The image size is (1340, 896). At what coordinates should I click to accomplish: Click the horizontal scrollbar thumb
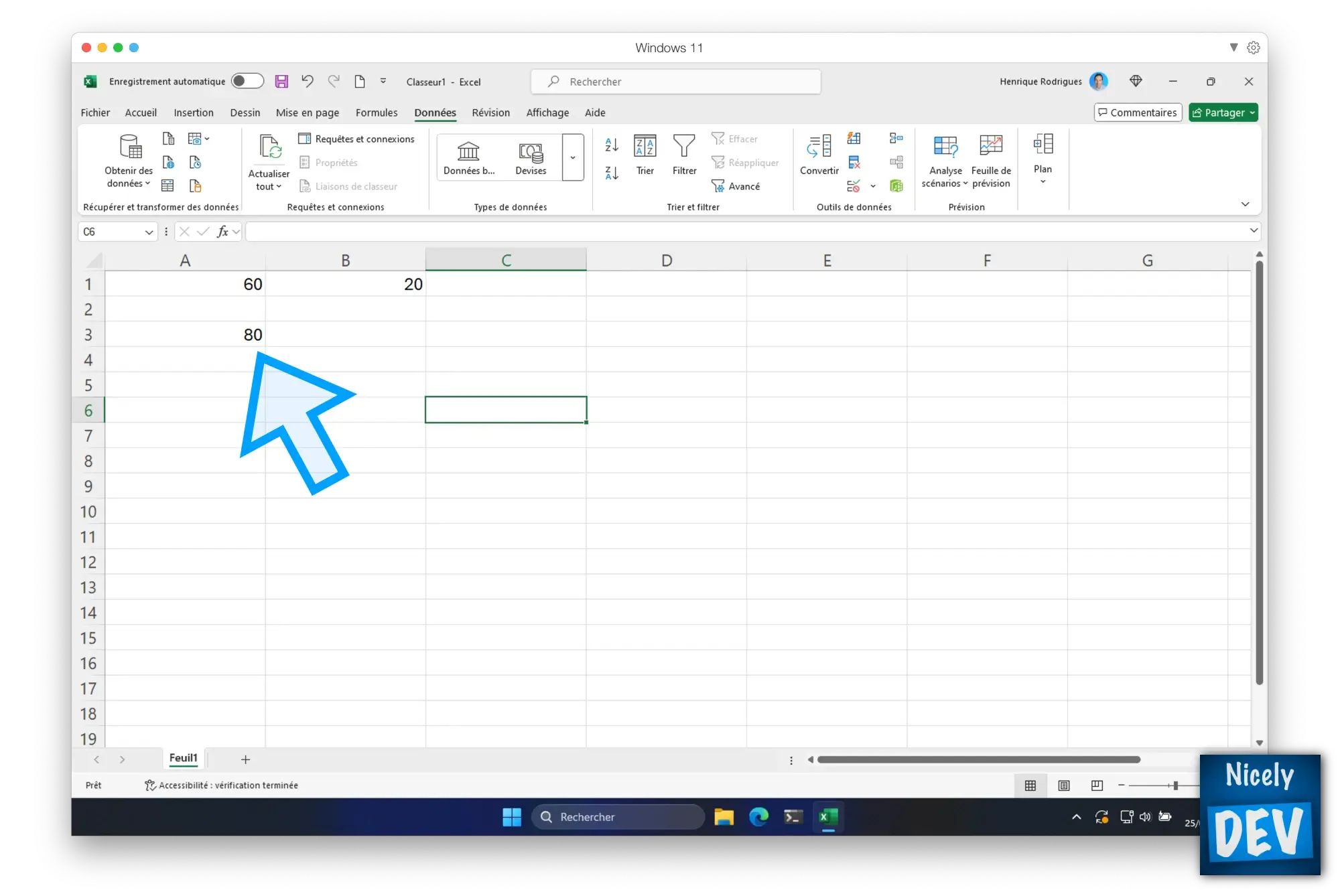coord(979,759)
